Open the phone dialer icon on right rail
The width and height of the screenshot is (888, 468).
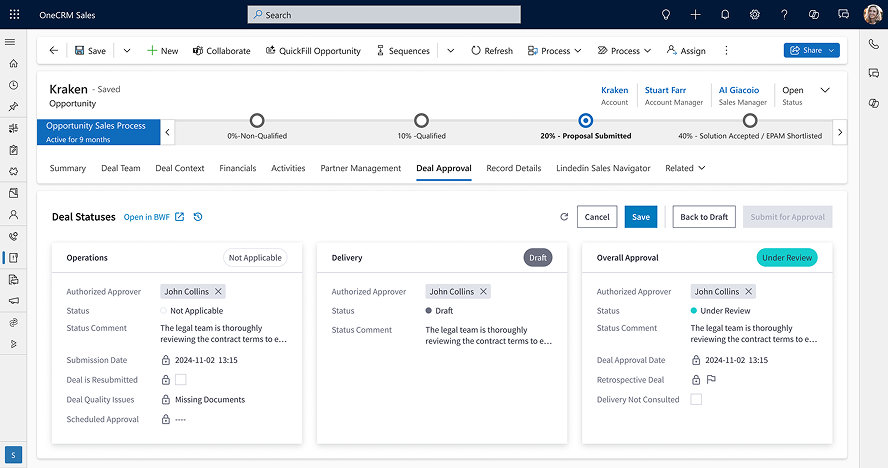874,44
